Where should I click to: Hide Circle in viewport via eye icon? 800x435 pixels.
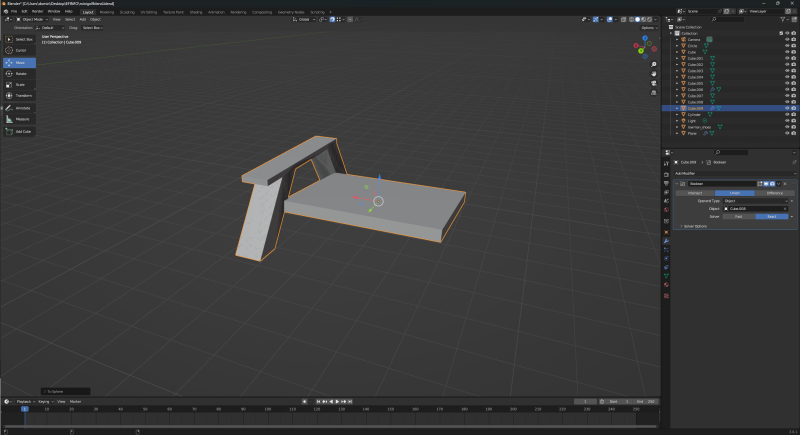(x=787, y=46)
